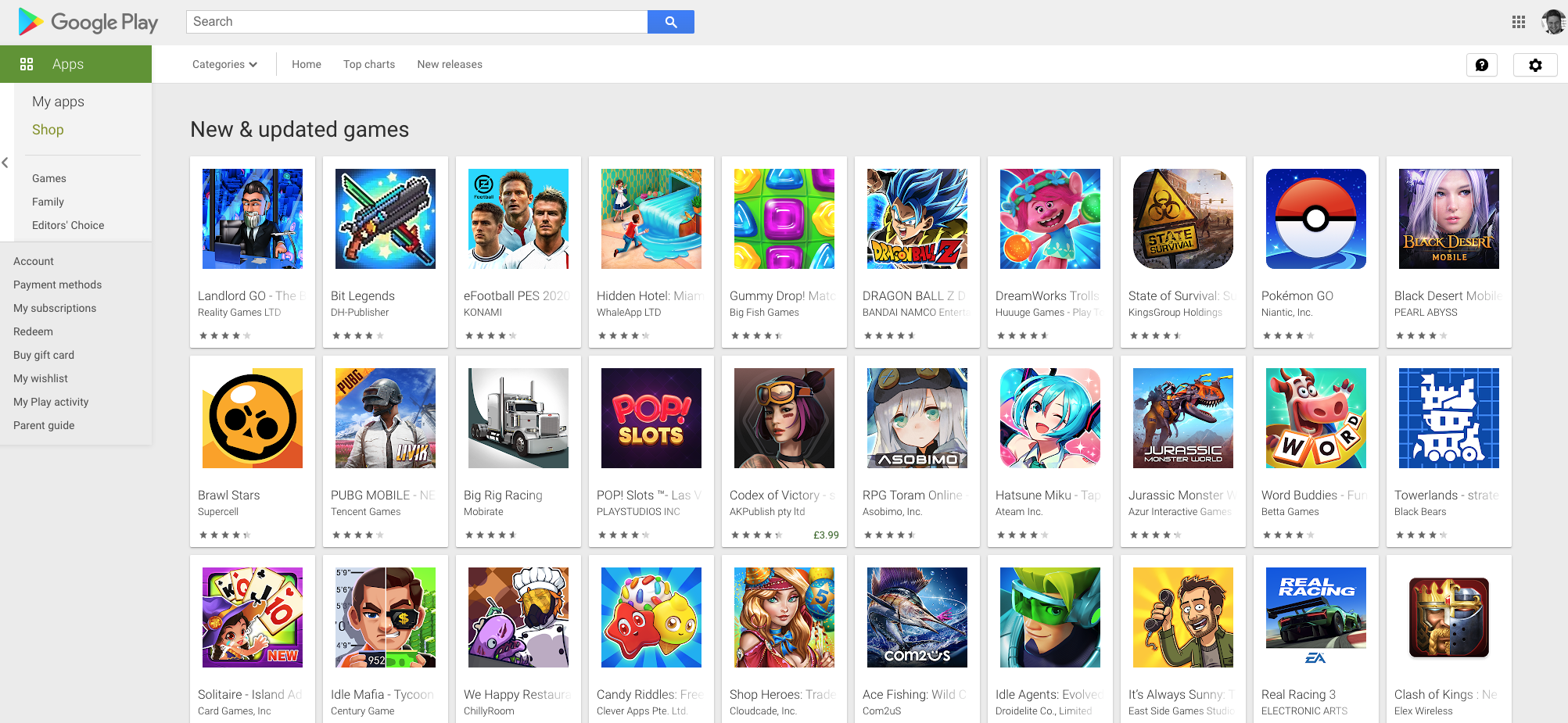
Task: Click the KONAMI developer name
Action: pos(483,313)
